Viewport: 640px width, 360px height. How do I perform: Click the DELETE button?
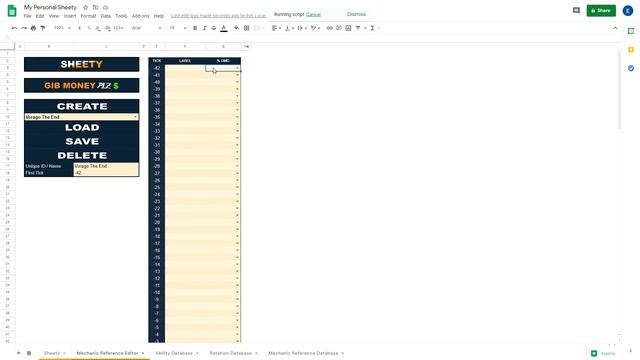coord(82,156)
